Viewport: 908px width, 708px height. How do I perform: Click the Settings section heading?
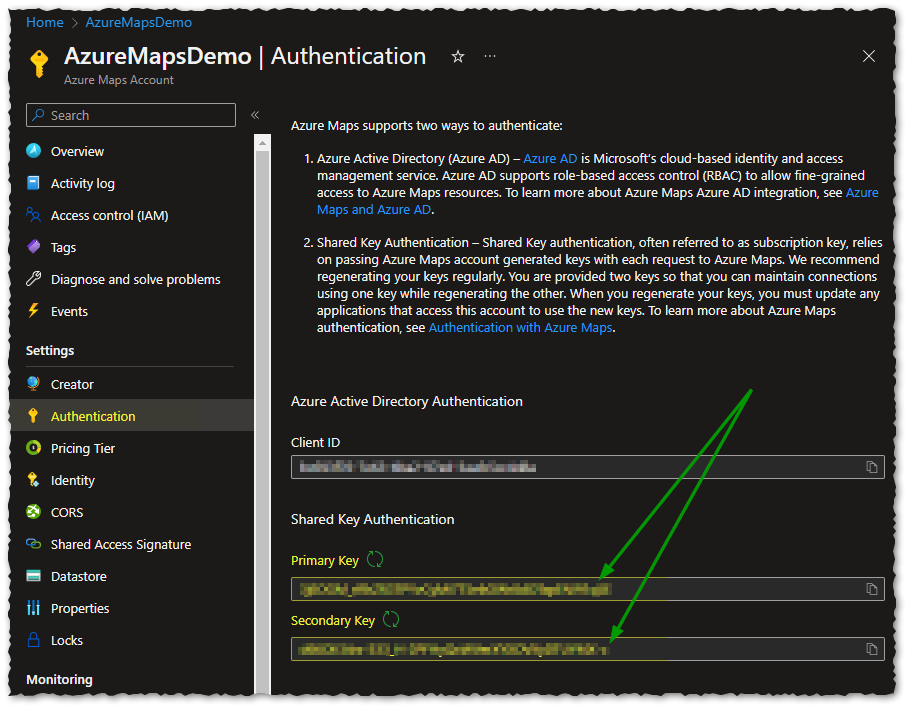50,350
